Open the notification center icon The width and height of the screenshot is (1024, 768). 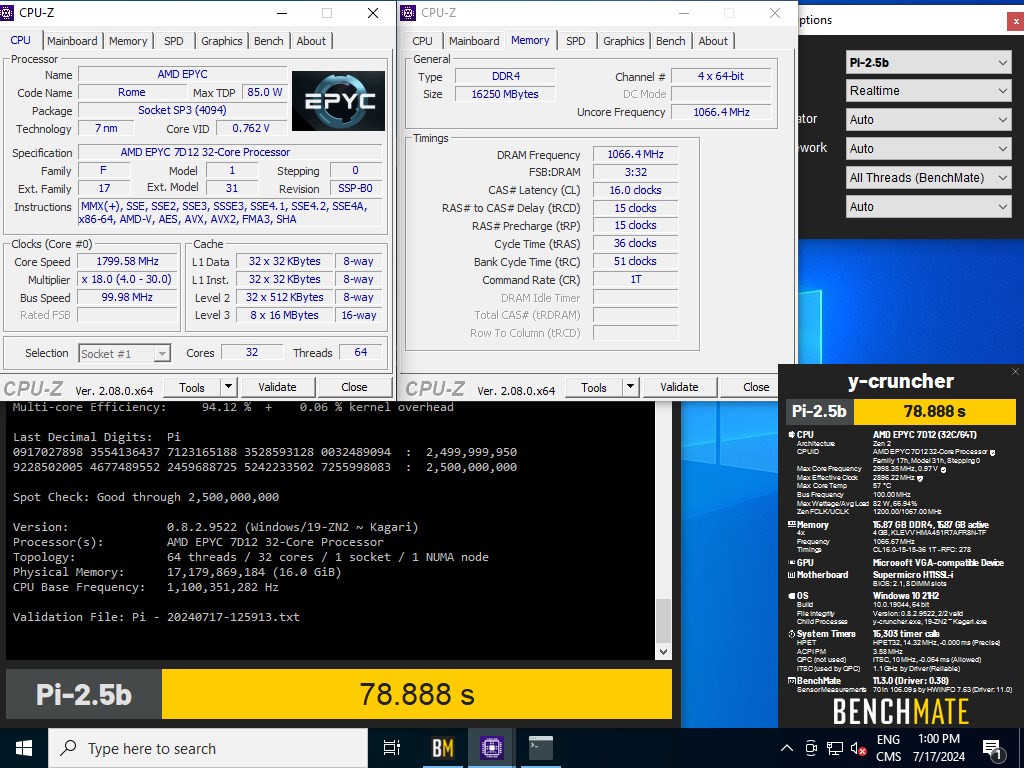click(x=993, y=749)
